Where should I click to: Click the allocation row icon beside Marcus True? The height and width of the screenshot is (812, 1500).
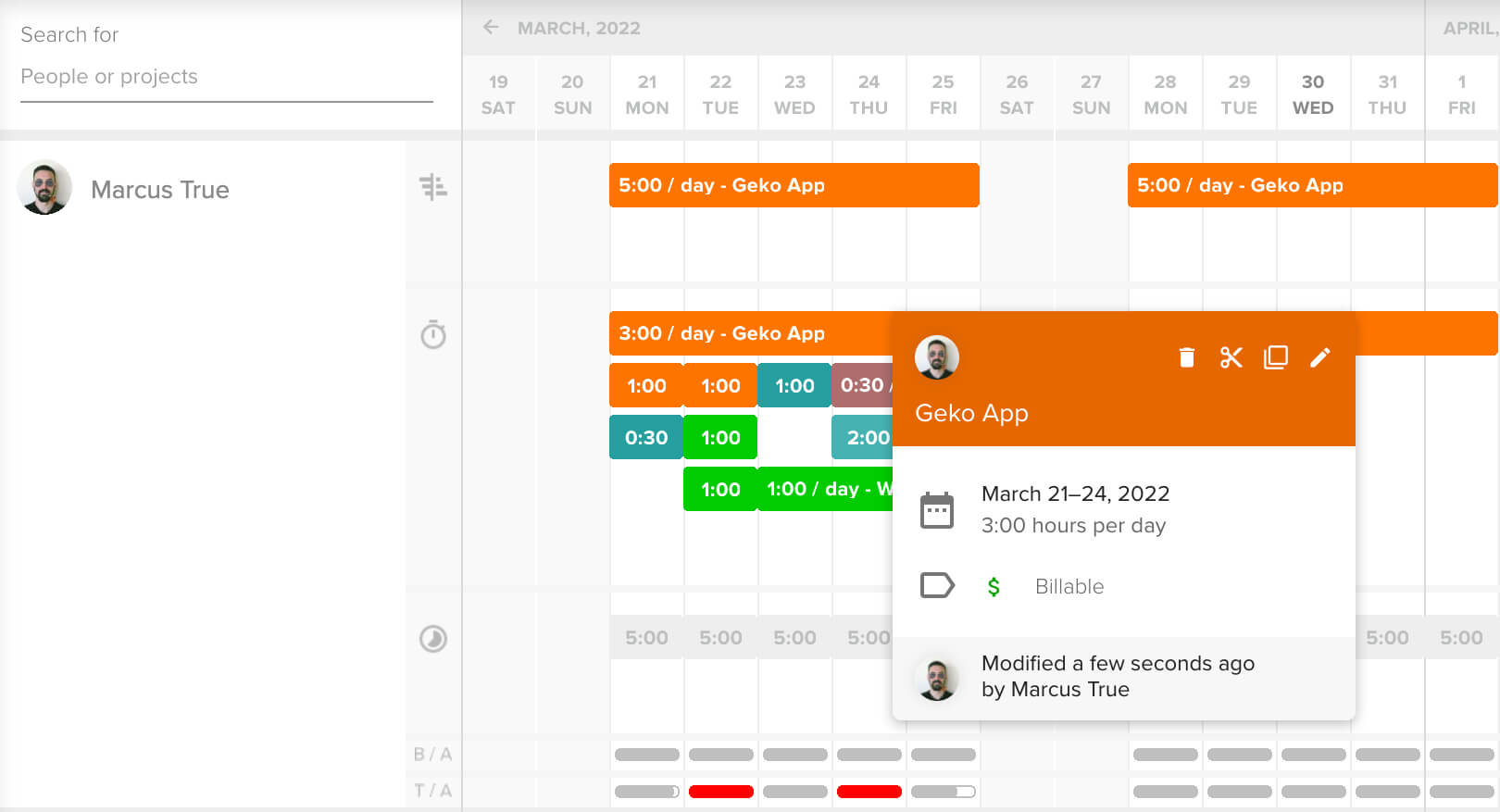pos(432,187)
